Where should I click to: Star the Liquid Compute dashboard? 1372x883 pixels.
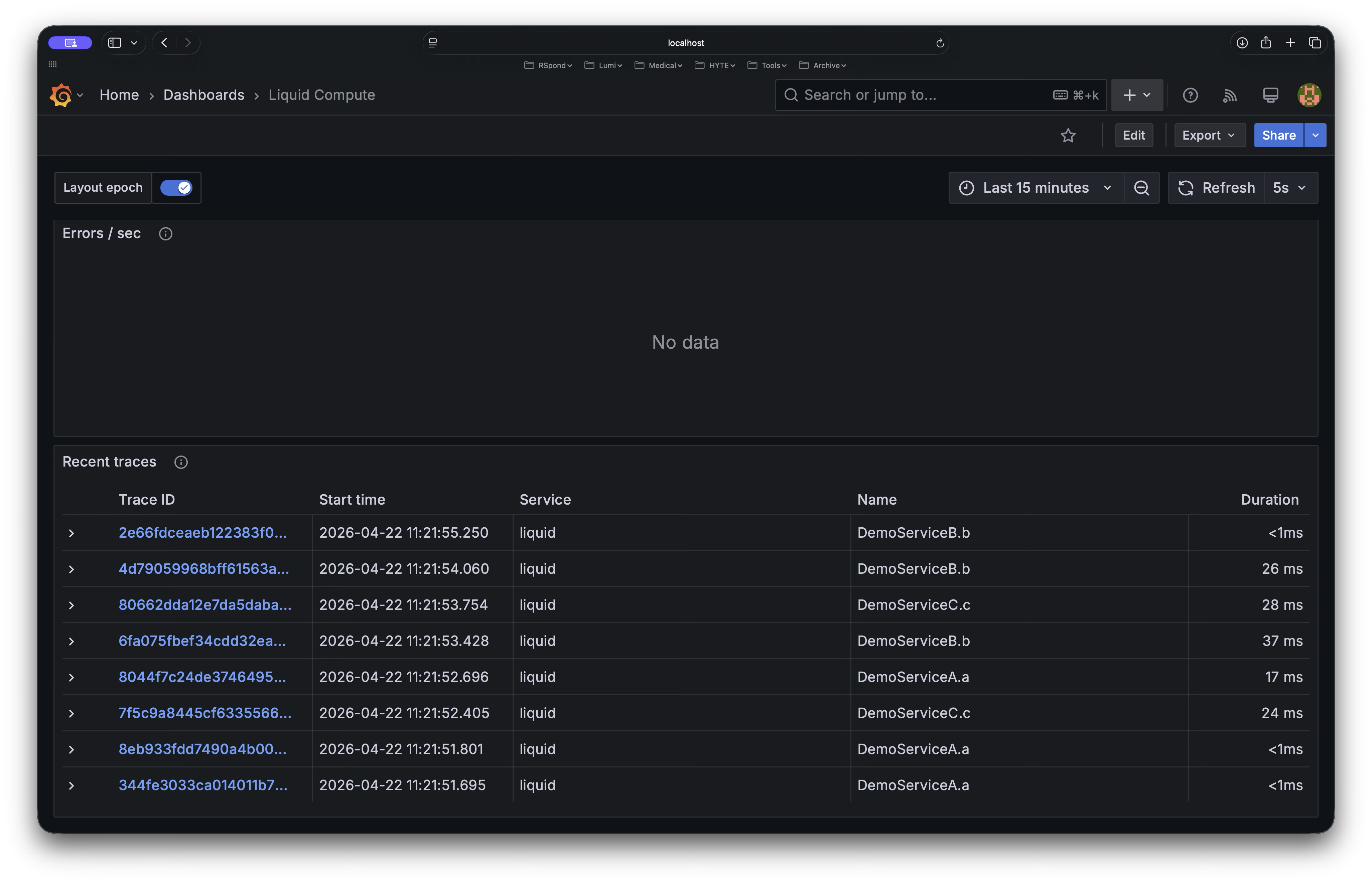[1068, 135]
